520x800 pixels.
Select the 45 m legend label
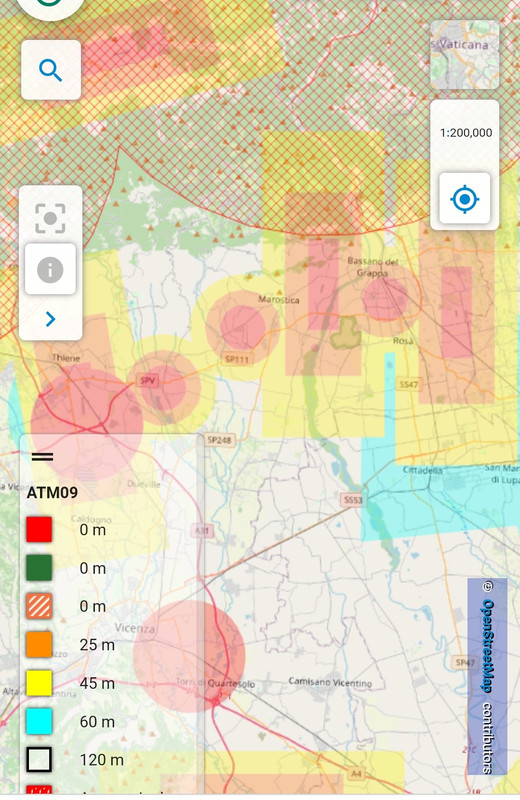(97, 683)
